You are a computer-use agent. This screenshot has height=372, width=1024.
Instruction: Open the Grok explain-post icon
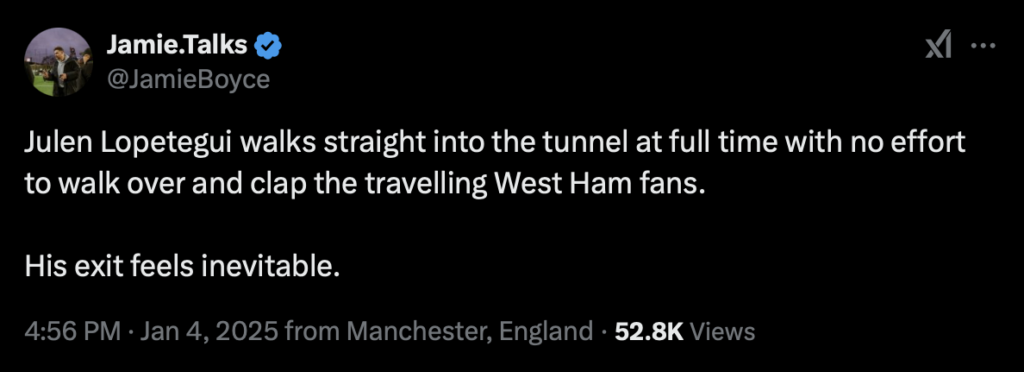(938, 46)
